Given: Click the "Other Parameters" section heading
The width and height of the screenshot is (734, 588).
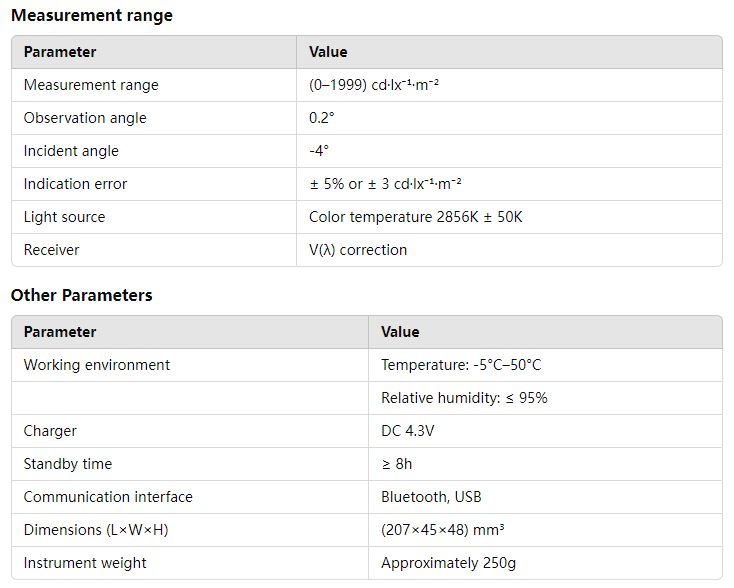Looking at the screenshot, I should point(82,296).
